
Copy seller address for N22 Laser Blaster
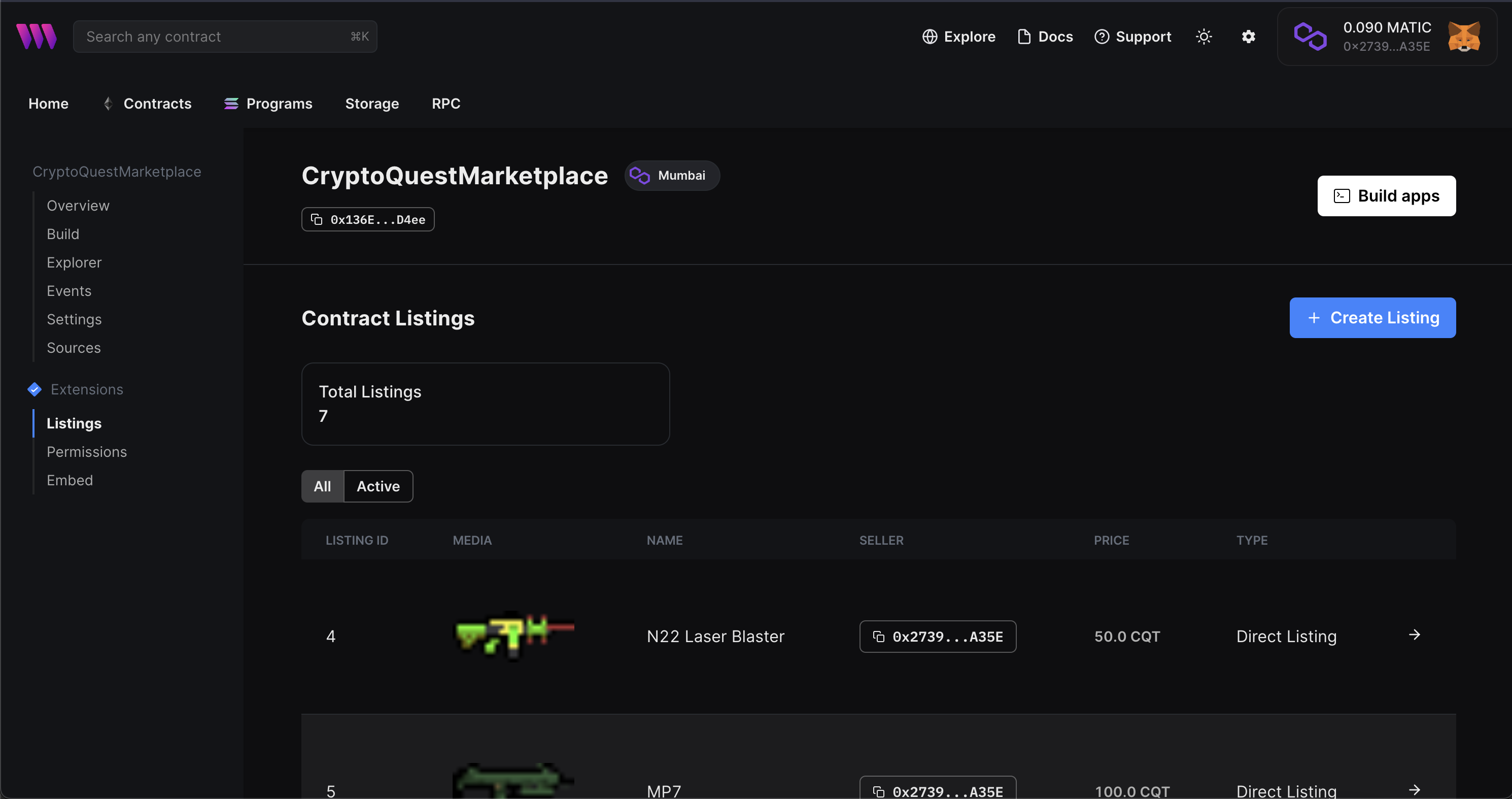pos(937,637)
